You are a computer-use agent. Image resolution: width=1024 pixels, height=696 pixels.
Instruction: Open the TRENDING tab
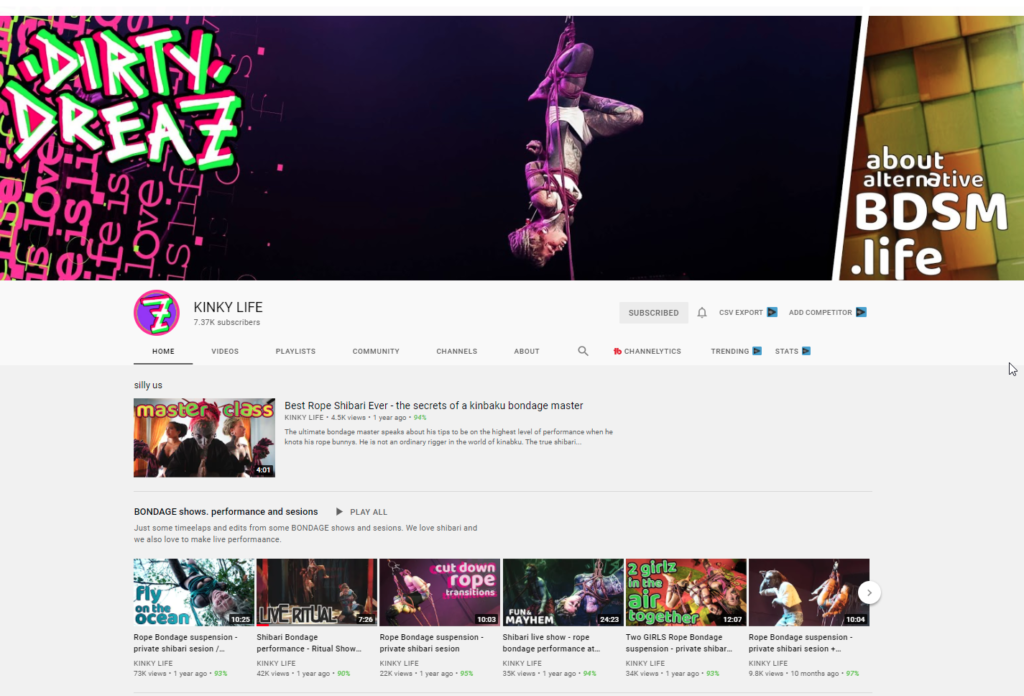736,351
